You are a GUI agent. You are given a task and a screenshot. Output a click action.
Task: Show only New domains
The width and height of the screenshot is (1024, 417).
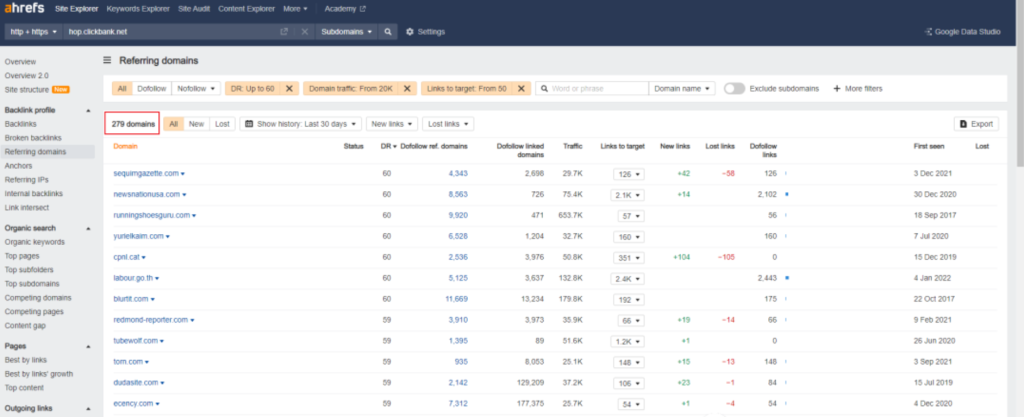197,124
